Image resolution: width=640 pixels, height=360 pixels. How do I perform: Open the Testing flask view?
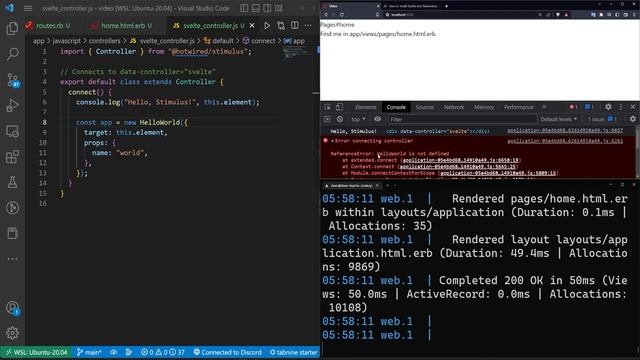tap(12, 182)
